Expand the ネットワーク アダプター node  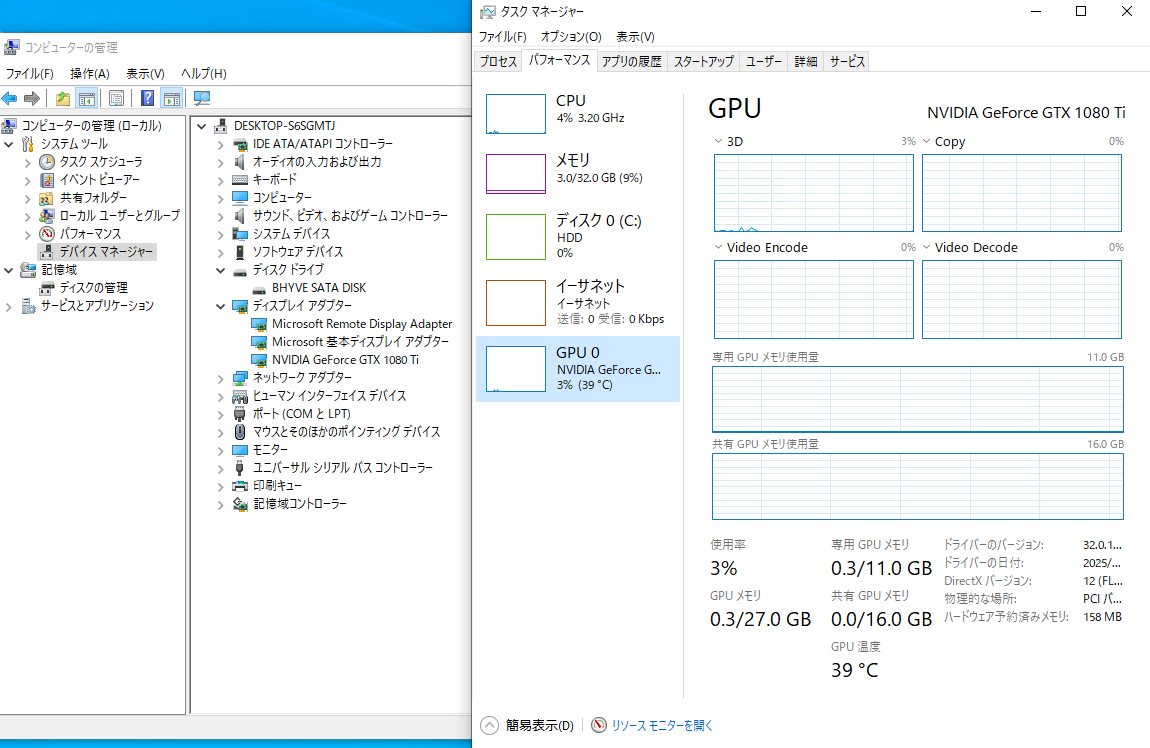pos(221,378)
